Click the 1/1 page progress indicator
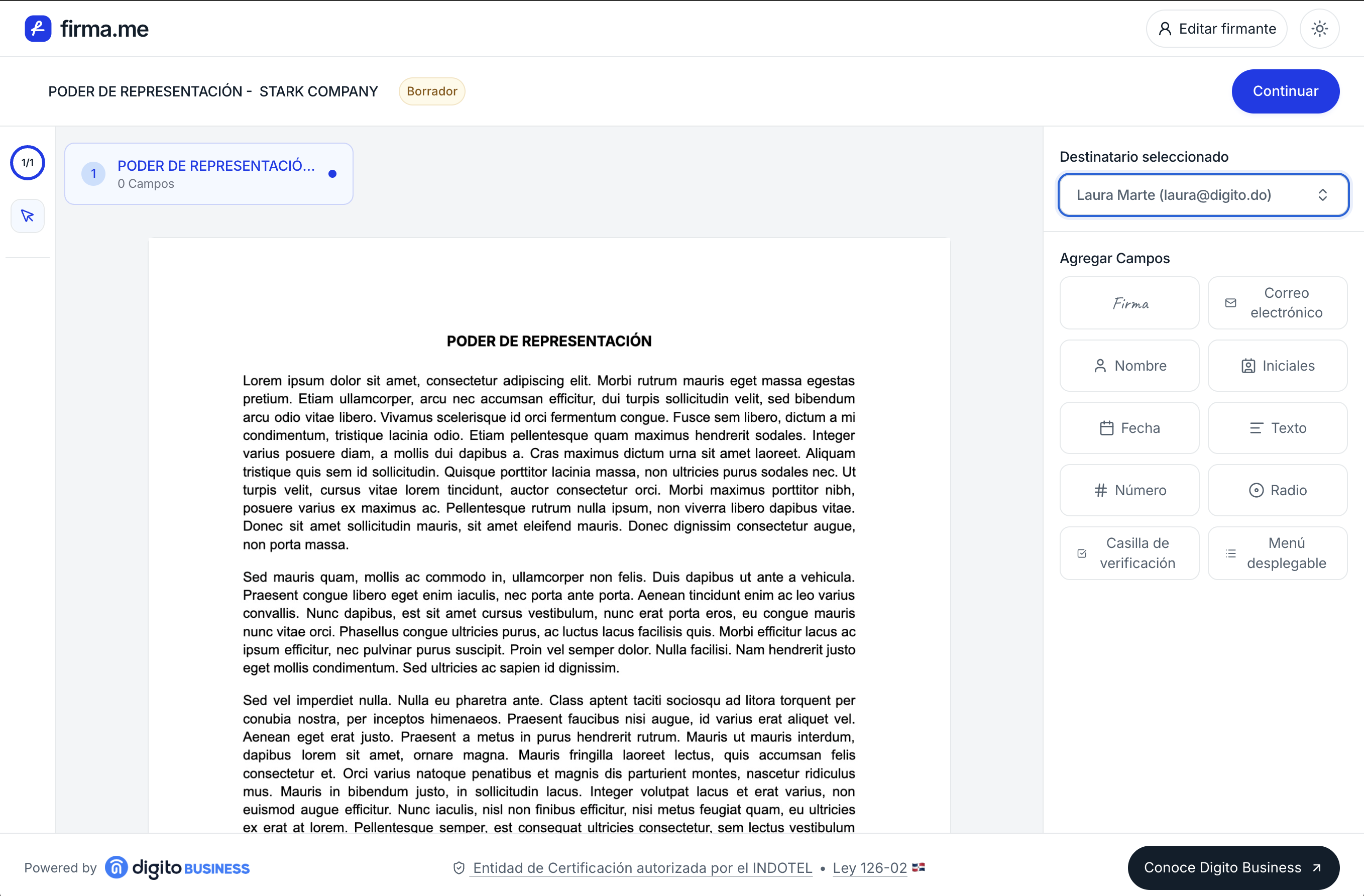Viewport: 1364px width, 896px height. coord(28,163)
